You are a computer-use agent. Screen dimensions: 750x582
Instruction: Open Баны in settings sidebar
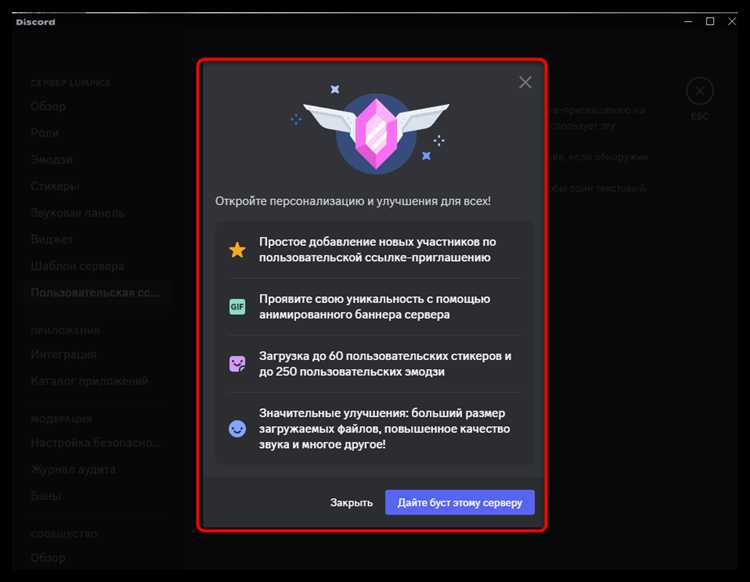coord(46,496)
